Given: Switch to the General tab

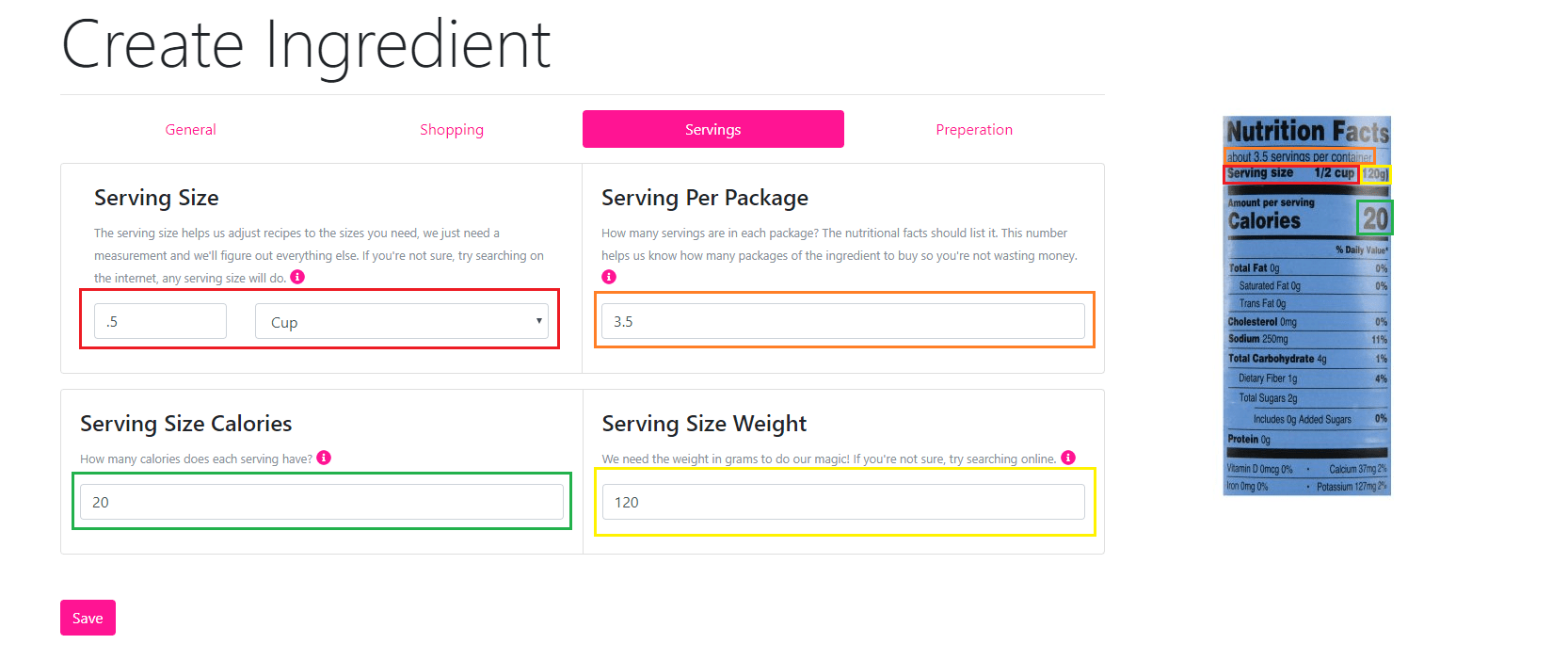Looking at the screenshot, I should tap(190, 130).
